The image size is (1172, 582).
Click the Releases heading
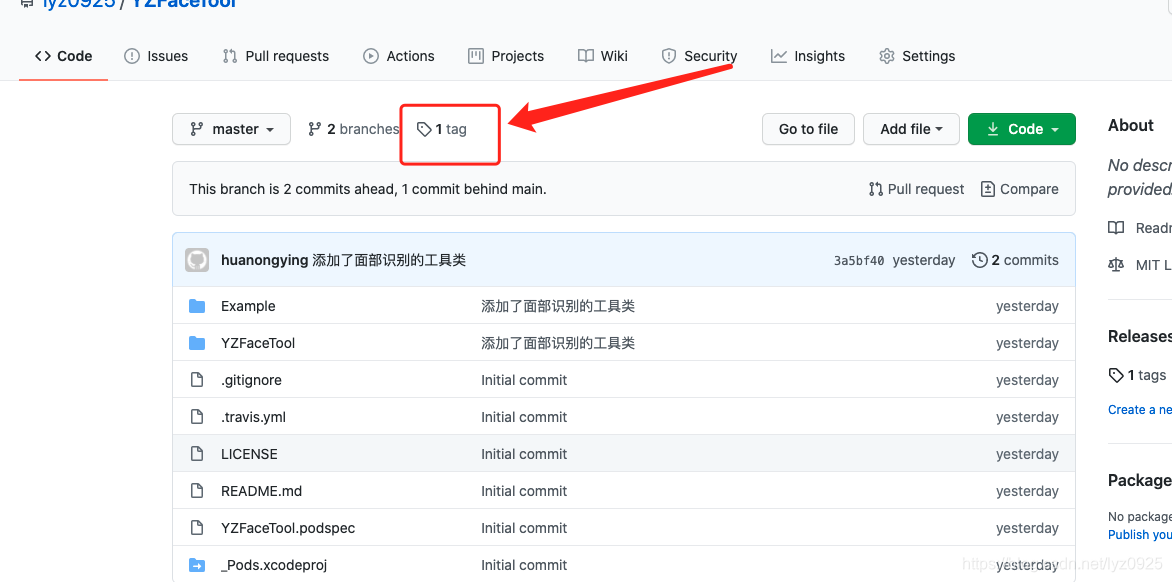1140,336
